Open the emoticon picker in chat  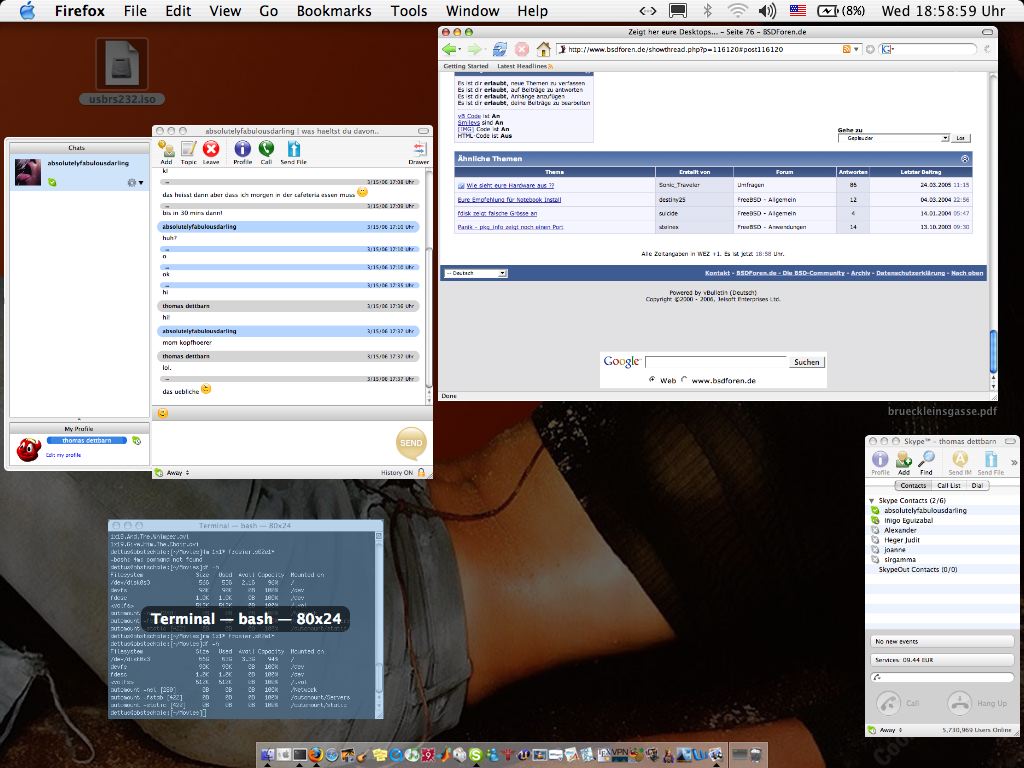pos(163,413)
